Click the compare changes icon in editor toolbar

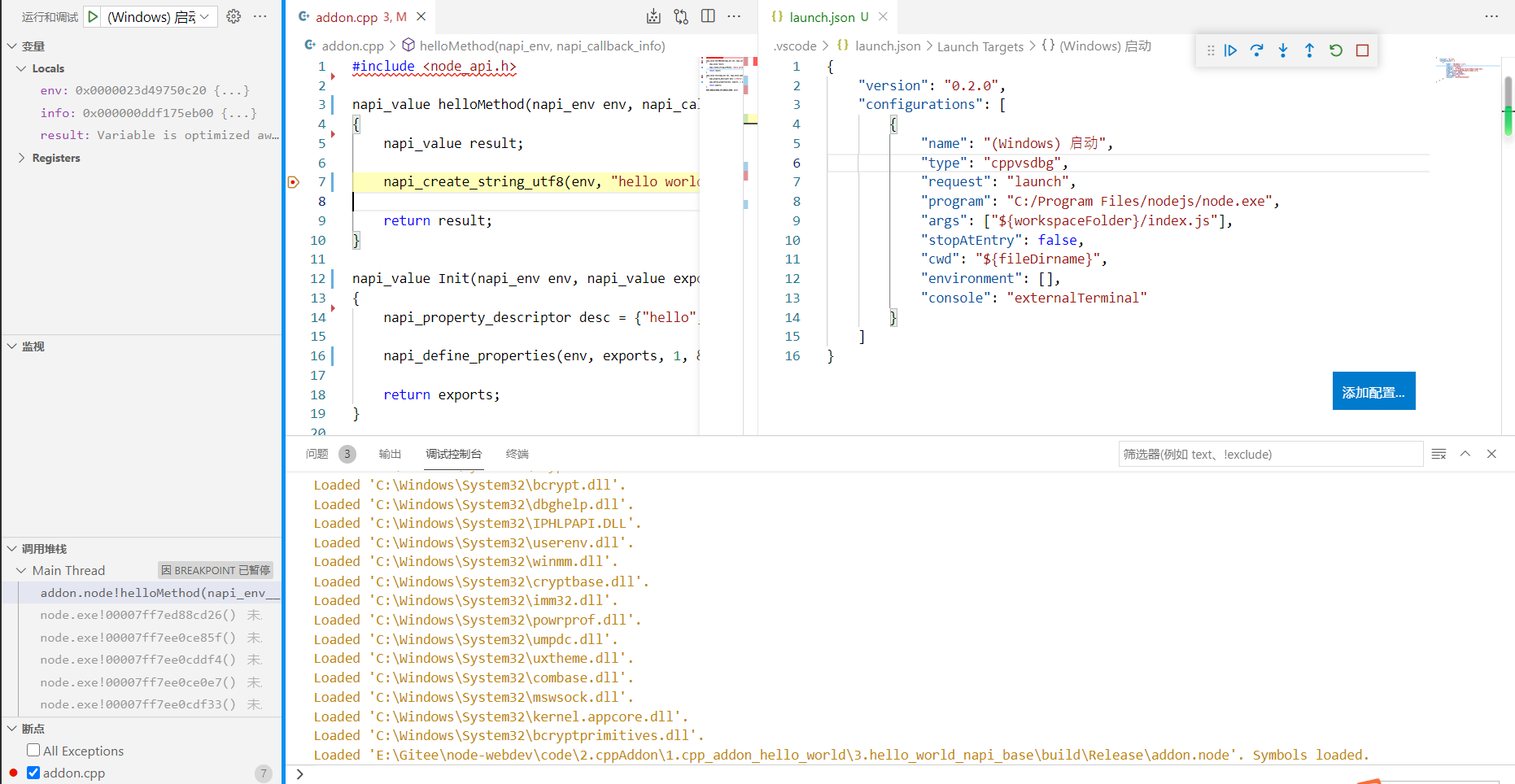tap(681, 16)
